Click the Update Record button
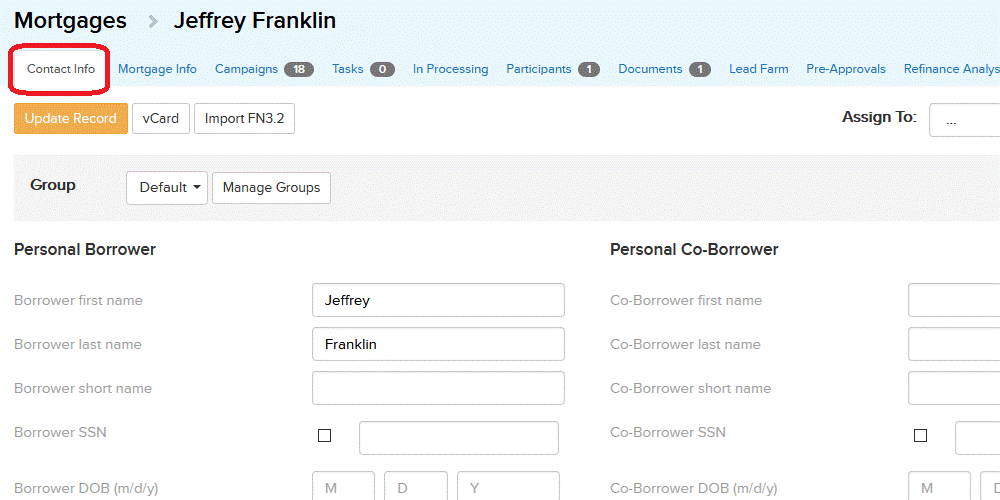 click(x=71, y=119)
